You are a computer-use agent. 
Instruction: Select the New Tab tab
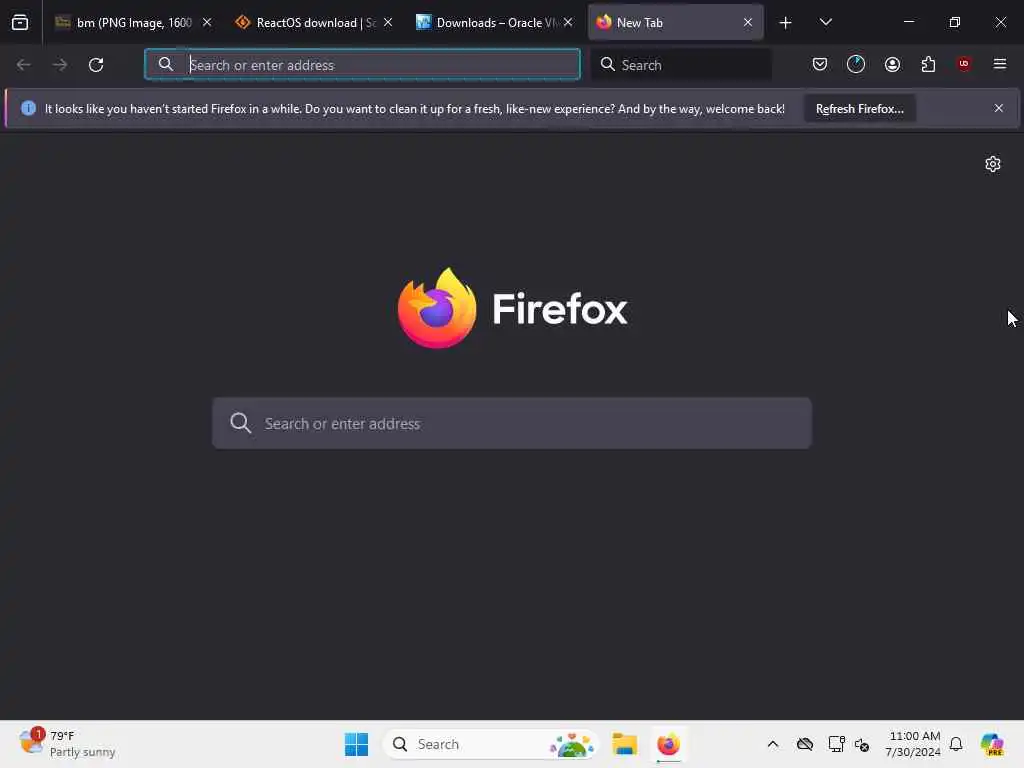[x=675, y=22]
